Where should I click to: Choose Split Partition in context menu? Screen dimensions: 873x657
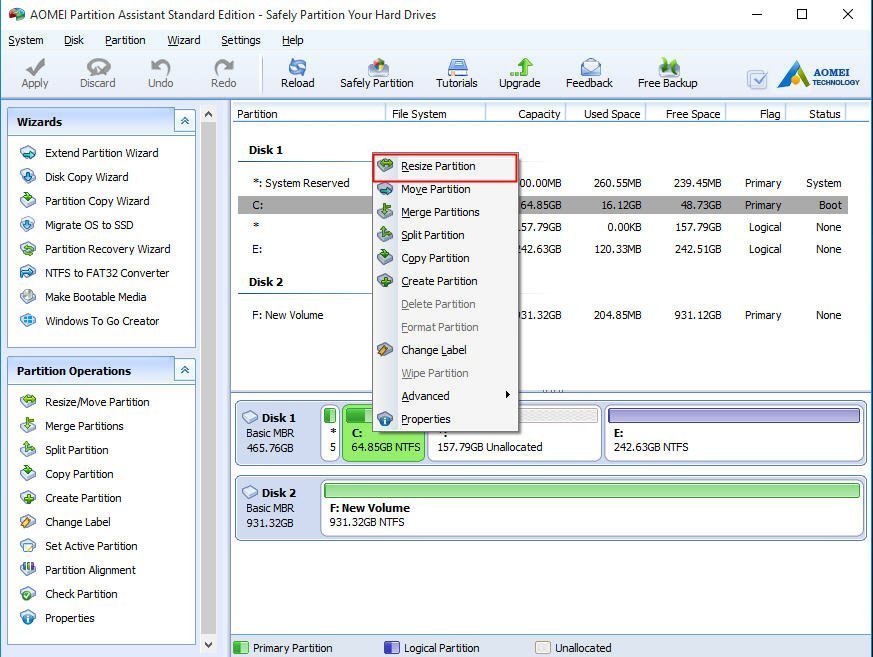445,235
